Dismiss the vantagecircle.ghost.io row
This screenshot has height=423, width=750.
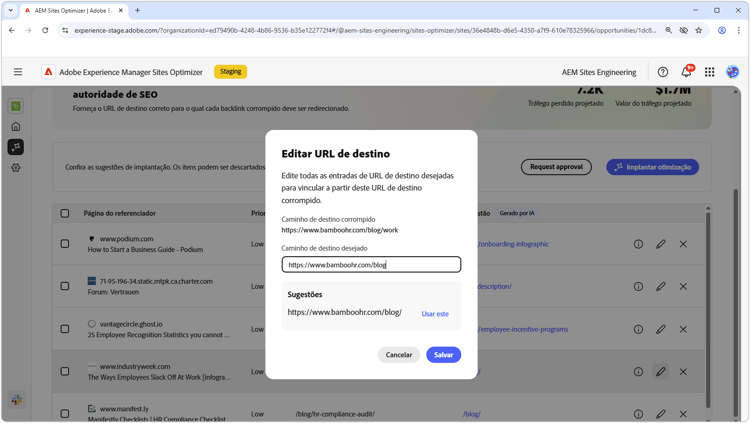[683, 329]
